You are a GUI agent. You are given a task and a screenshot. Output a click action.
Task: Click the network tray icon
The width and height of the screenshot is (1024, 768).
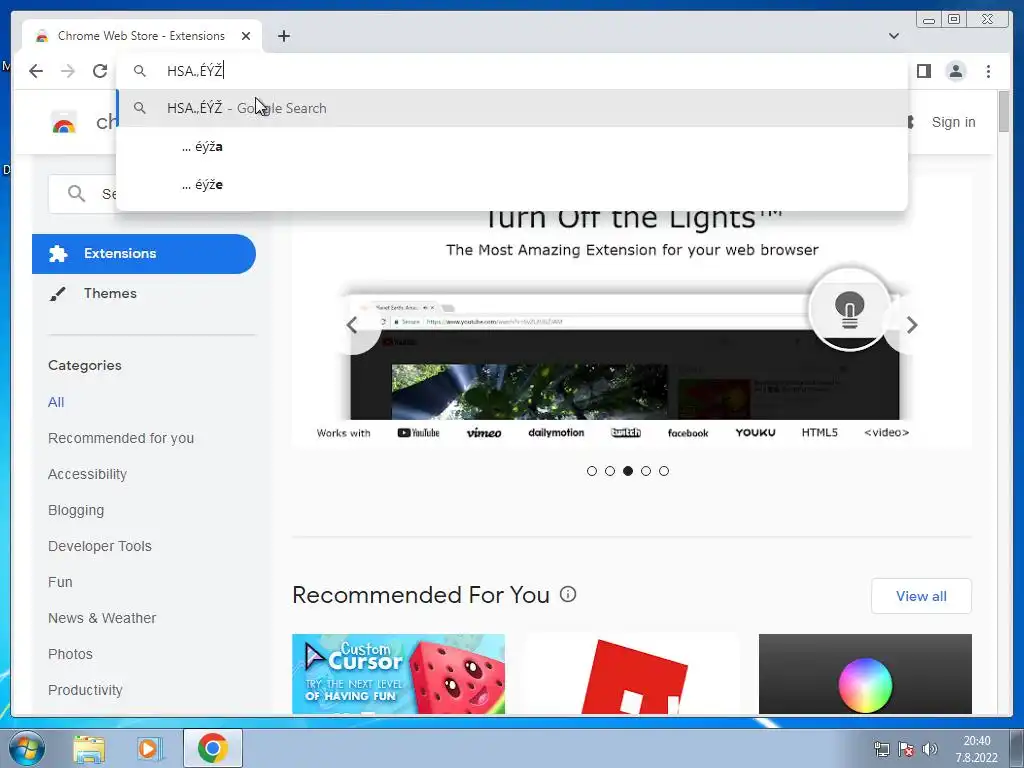pos(882,749)
